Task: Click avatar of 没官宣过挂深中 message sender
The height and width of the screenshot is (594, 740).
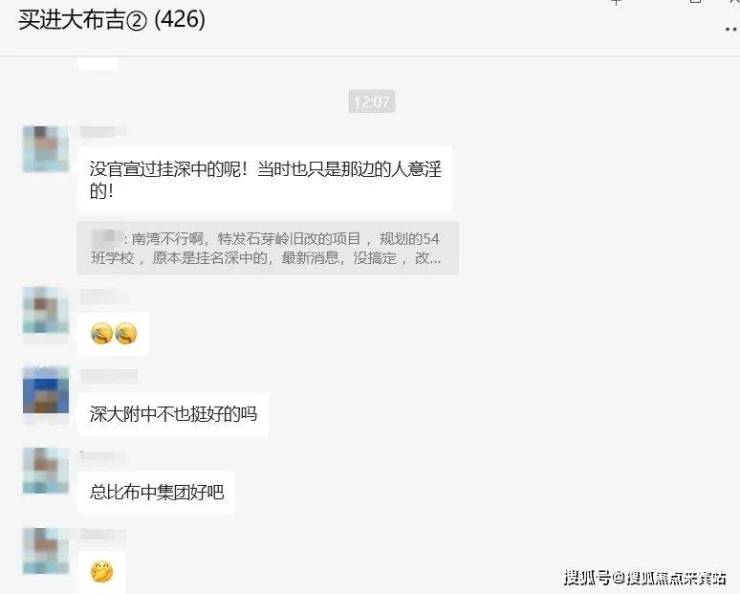Action: click(x=46, y=149)
